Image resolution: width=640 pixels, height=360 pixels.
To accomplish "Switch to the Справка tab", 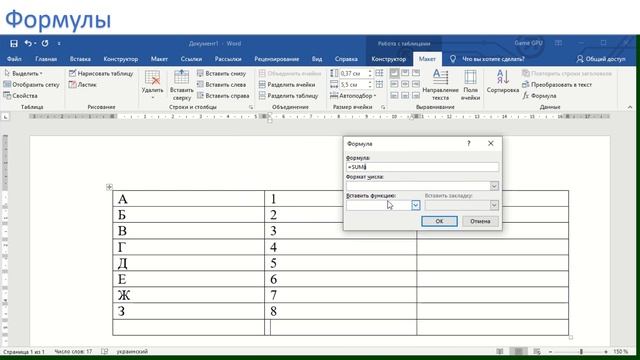I will pos(346,59).
